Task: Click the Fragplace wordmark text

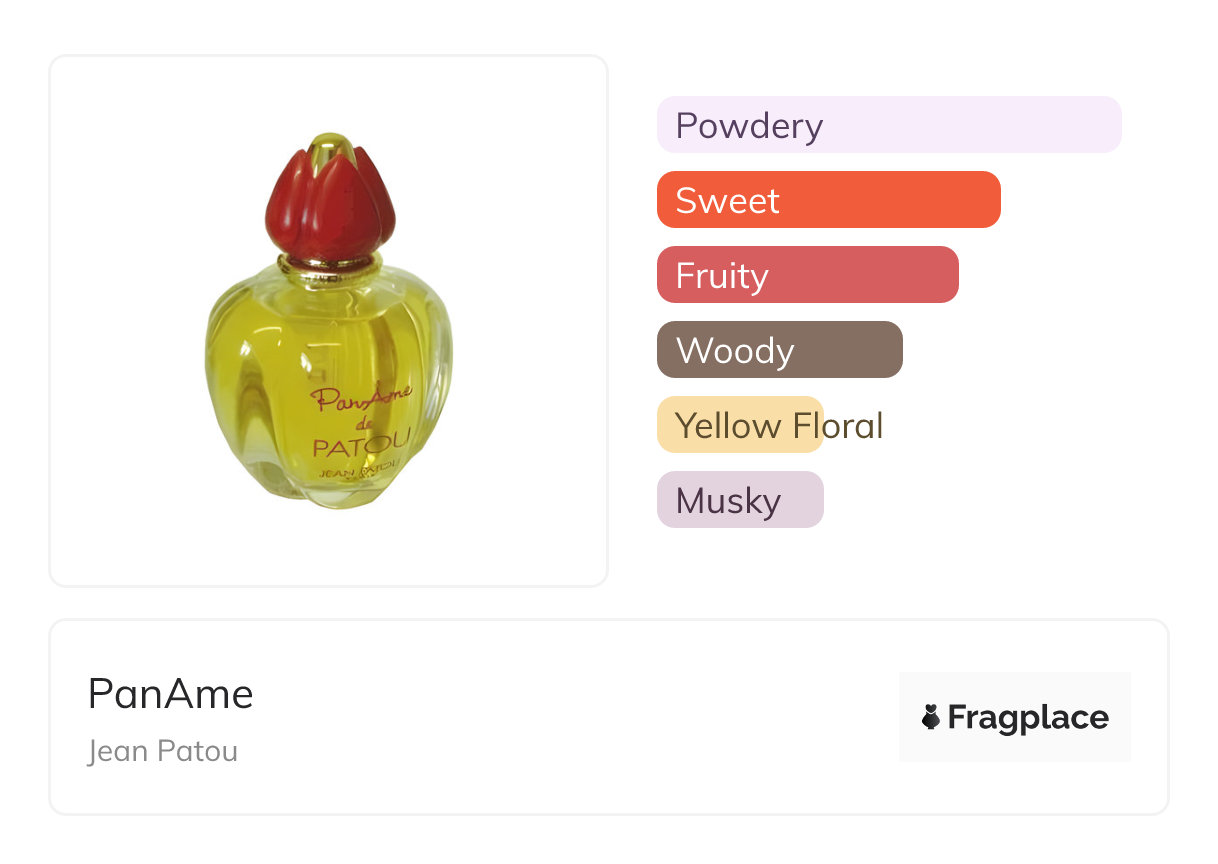Action: click(1027, 718)
